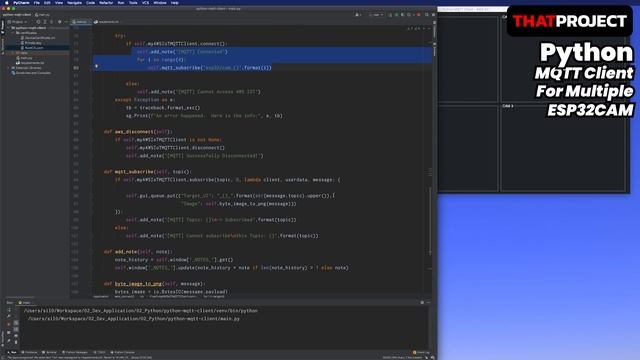Screen dimensions: 640x360
Task: Open Python Packages tool window tab
Action: click(75, 352)
